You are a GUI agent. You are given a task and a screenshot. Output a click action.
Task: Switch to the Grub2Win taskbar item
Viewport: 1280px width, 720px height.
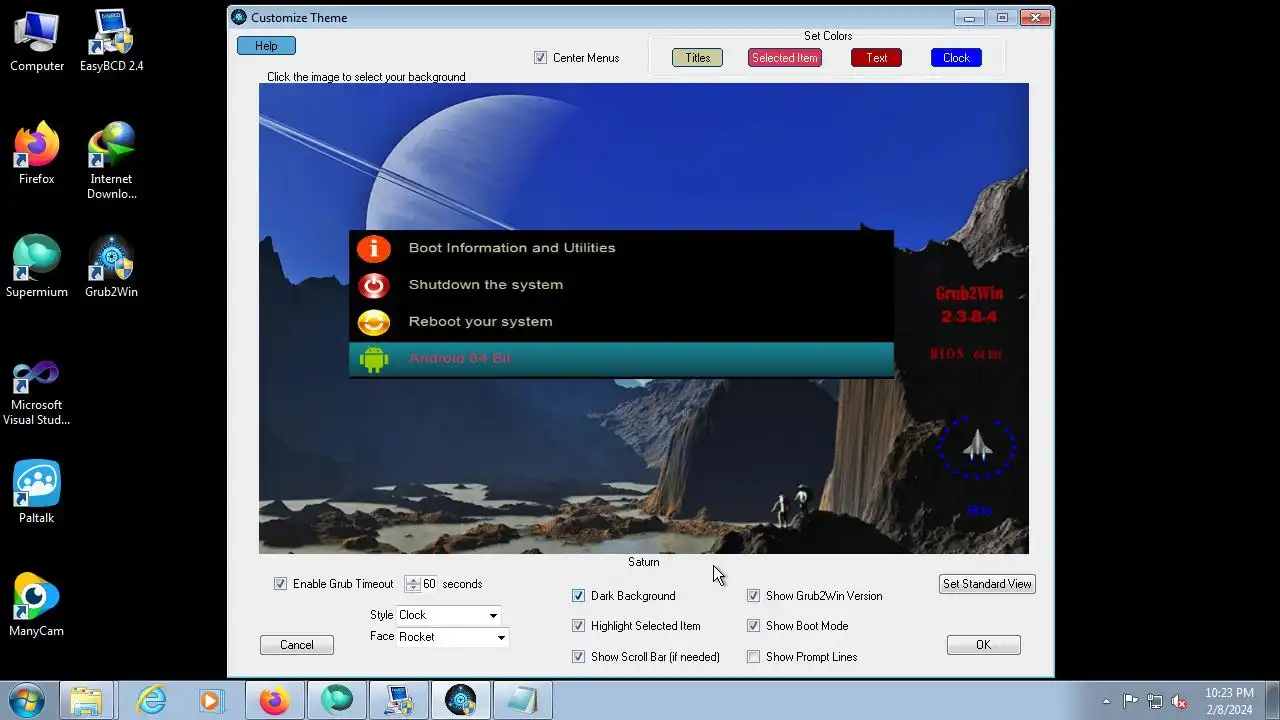coord(460,700)
